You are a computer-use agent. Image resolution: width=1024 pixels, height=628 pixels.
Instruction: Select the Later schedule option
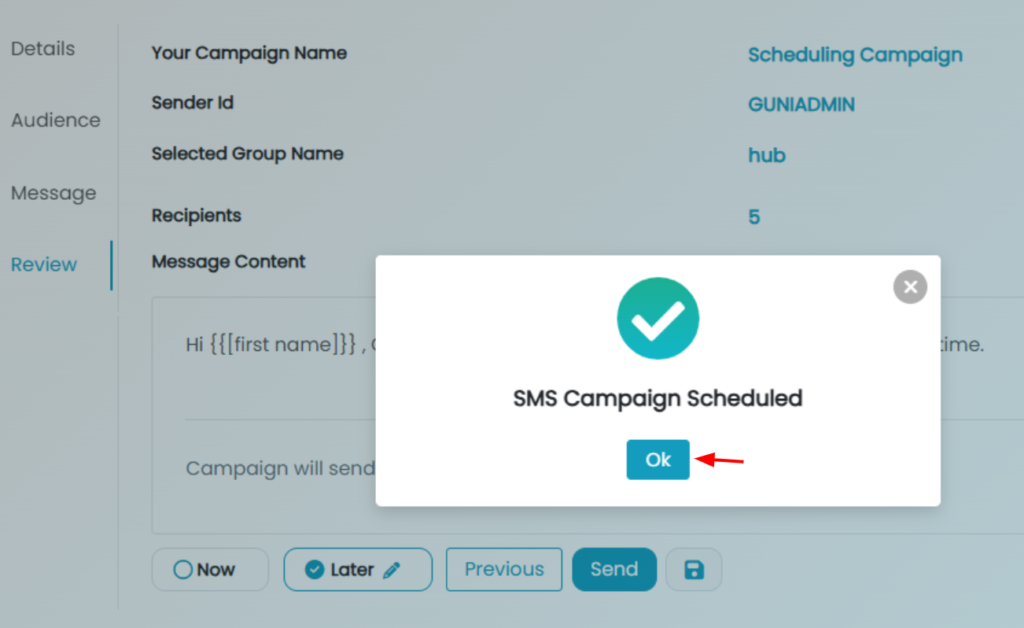coord(352,570)
